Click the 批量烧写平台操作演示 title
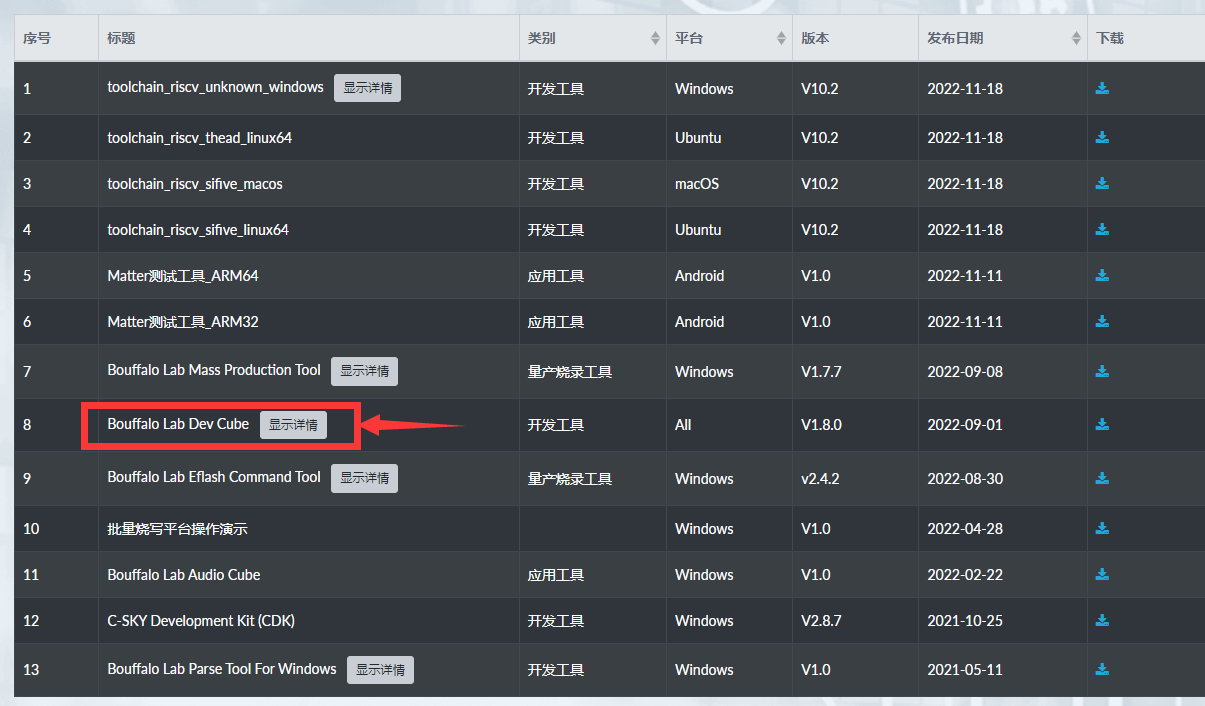The image size is (1205, 706). coord(177,528)
